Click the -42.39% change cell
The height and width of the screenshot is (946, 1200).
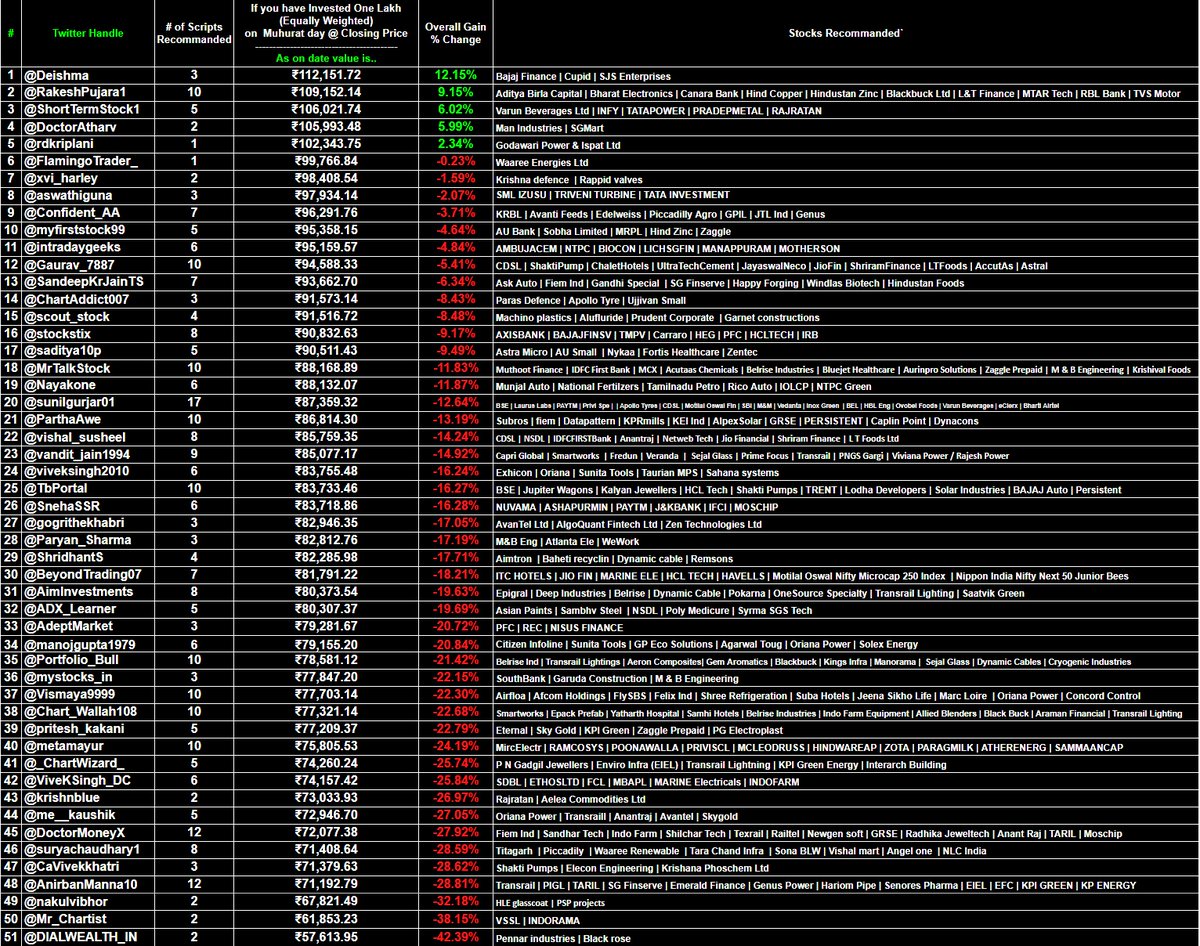[454, 938]
